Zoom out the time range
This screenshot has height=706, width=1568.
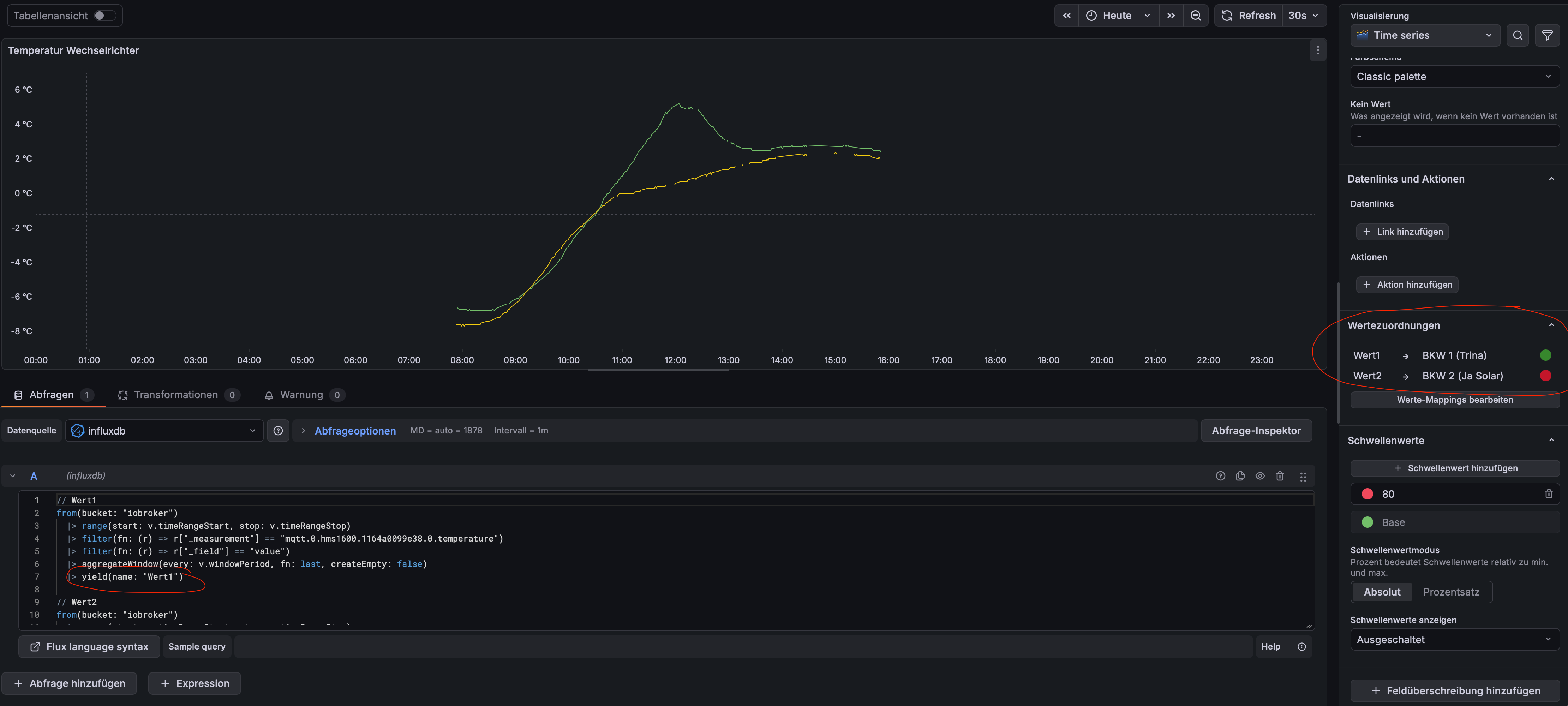click(x=1196, y=16)
